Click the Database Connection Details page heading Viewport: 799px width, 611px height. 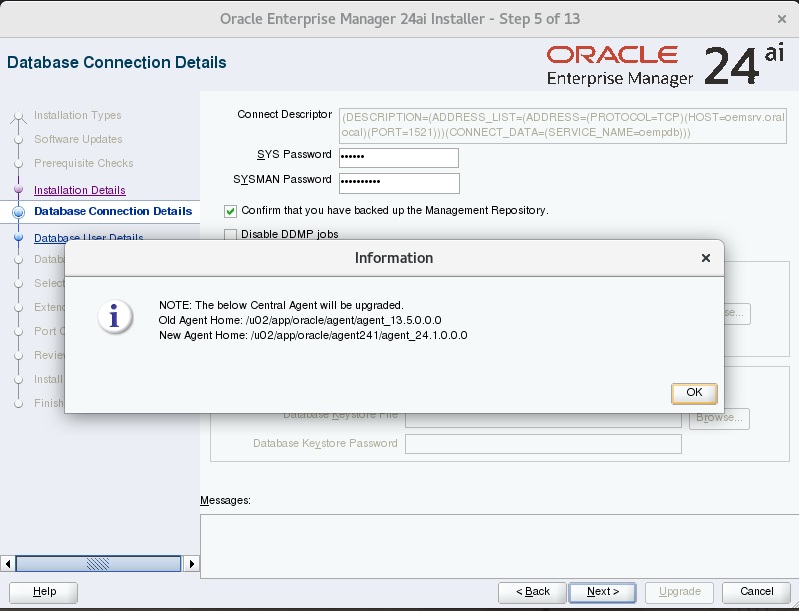(x=117, y=62)
